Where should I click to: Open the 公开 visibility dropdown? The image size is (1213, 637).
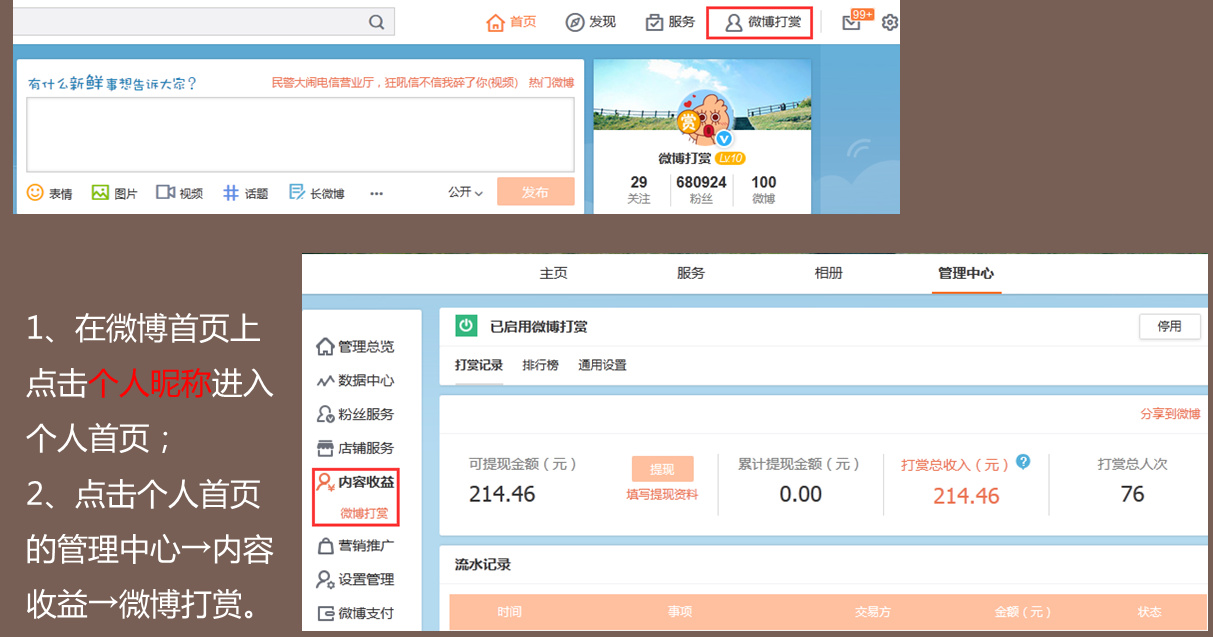tap(465, 192)
